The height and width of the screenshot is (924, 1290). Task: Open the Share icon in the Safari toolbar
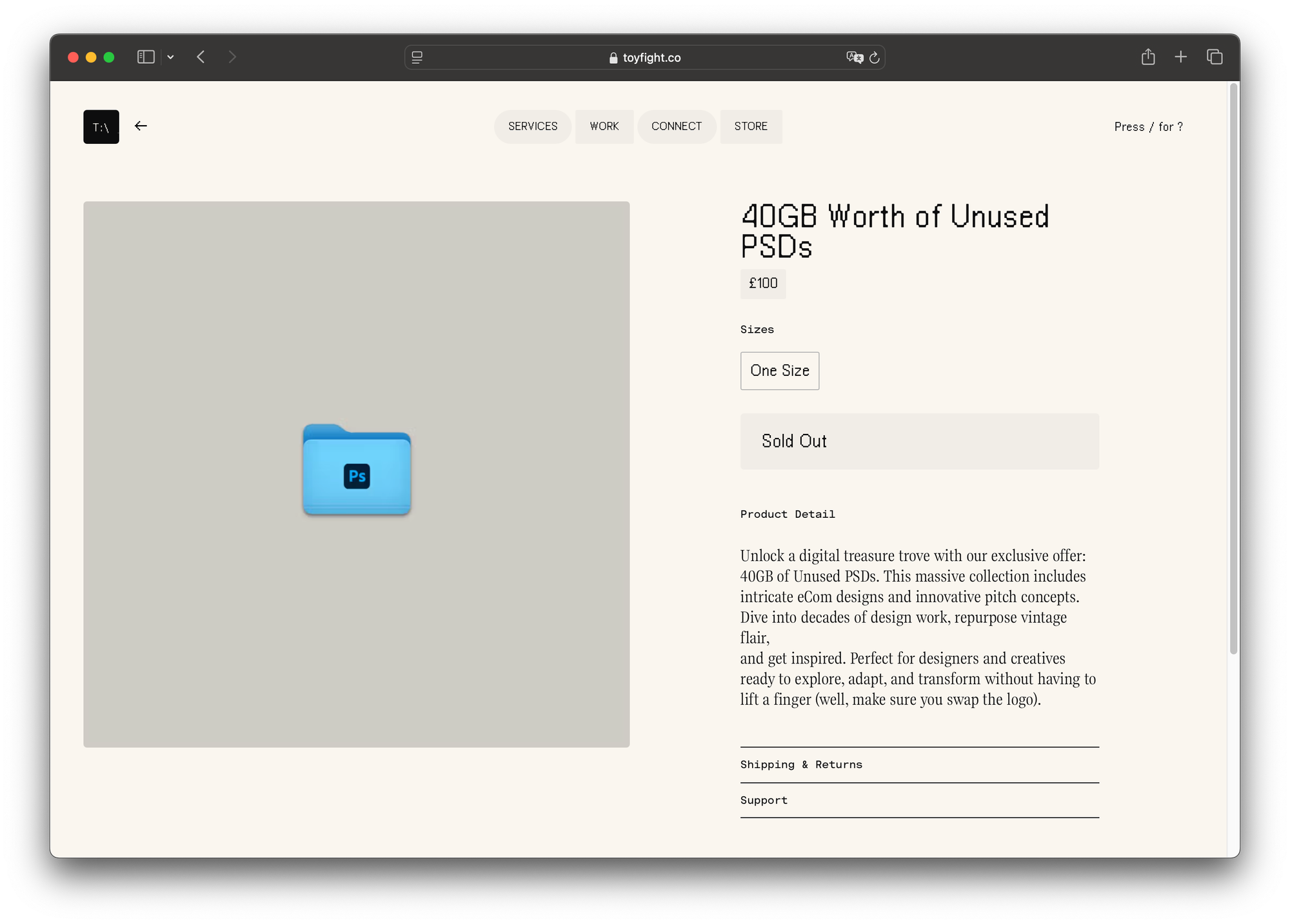coord(1148,57)
